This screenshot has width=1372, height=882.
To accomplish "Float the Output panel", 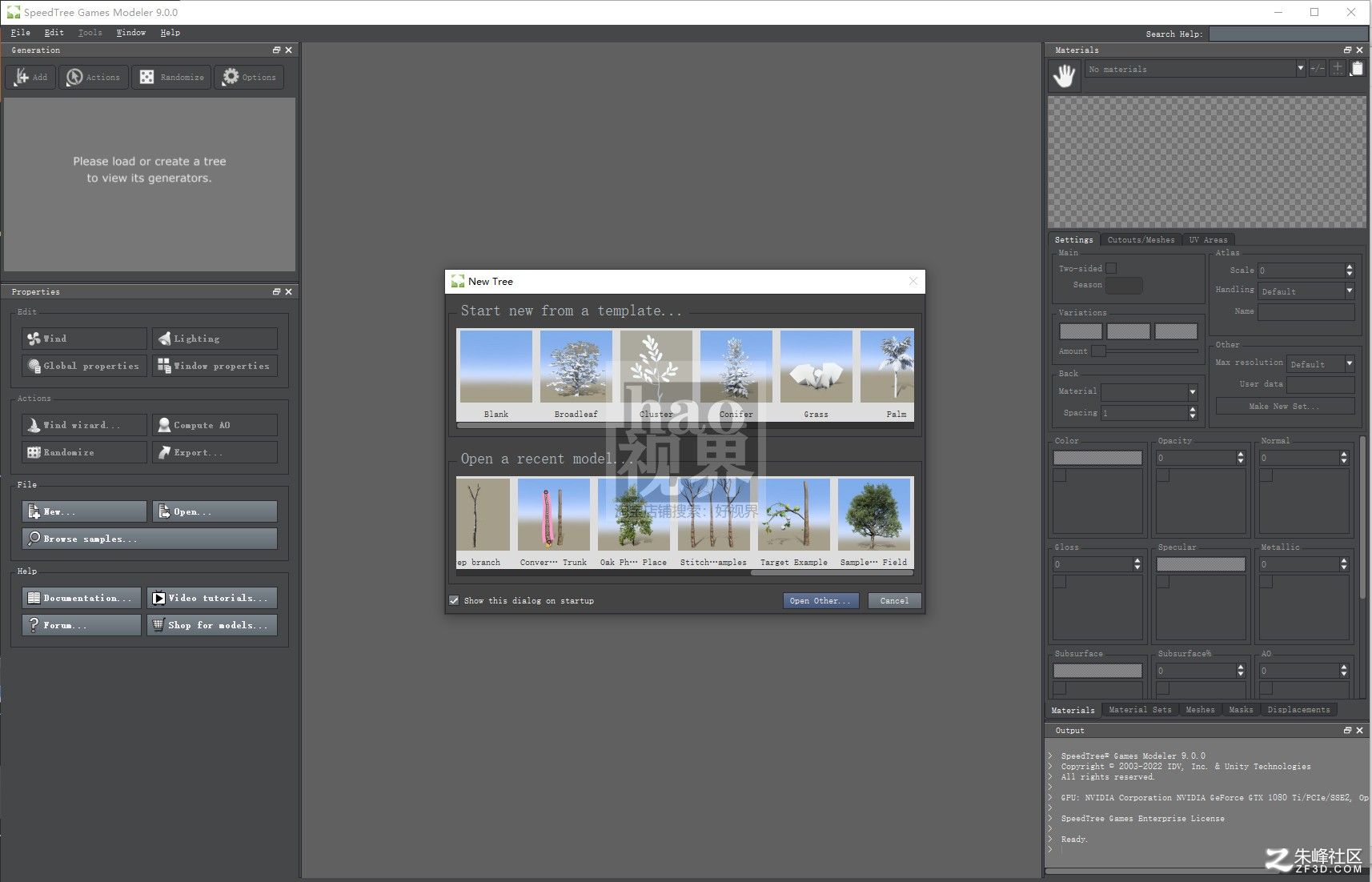I will 1347,730.
